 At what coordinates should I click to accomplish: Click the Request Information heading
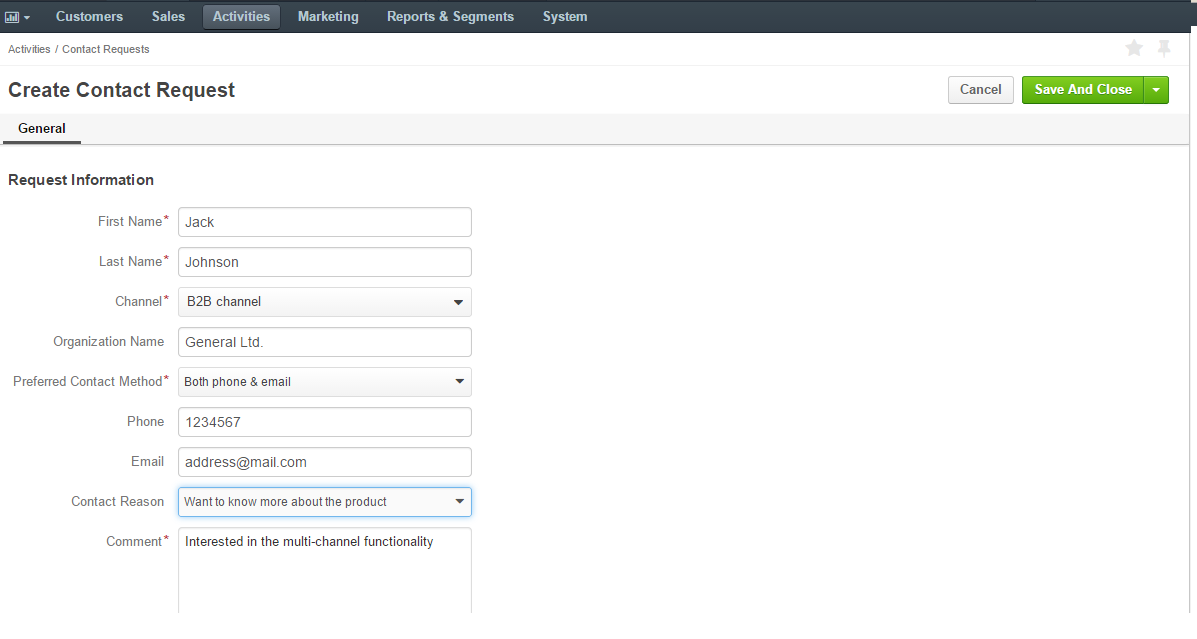pos(81,180)
